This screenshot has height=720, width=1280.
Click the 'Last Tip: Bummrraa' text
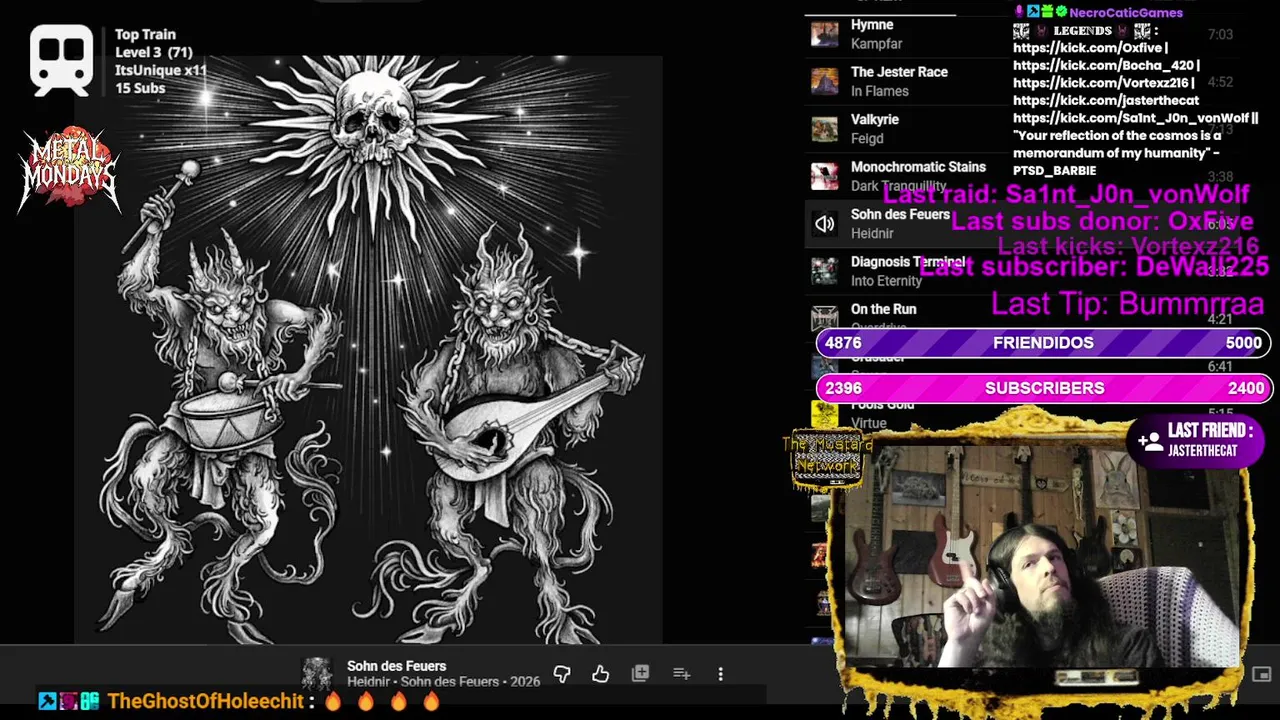pyautogui.click(x=1127, y=304)
